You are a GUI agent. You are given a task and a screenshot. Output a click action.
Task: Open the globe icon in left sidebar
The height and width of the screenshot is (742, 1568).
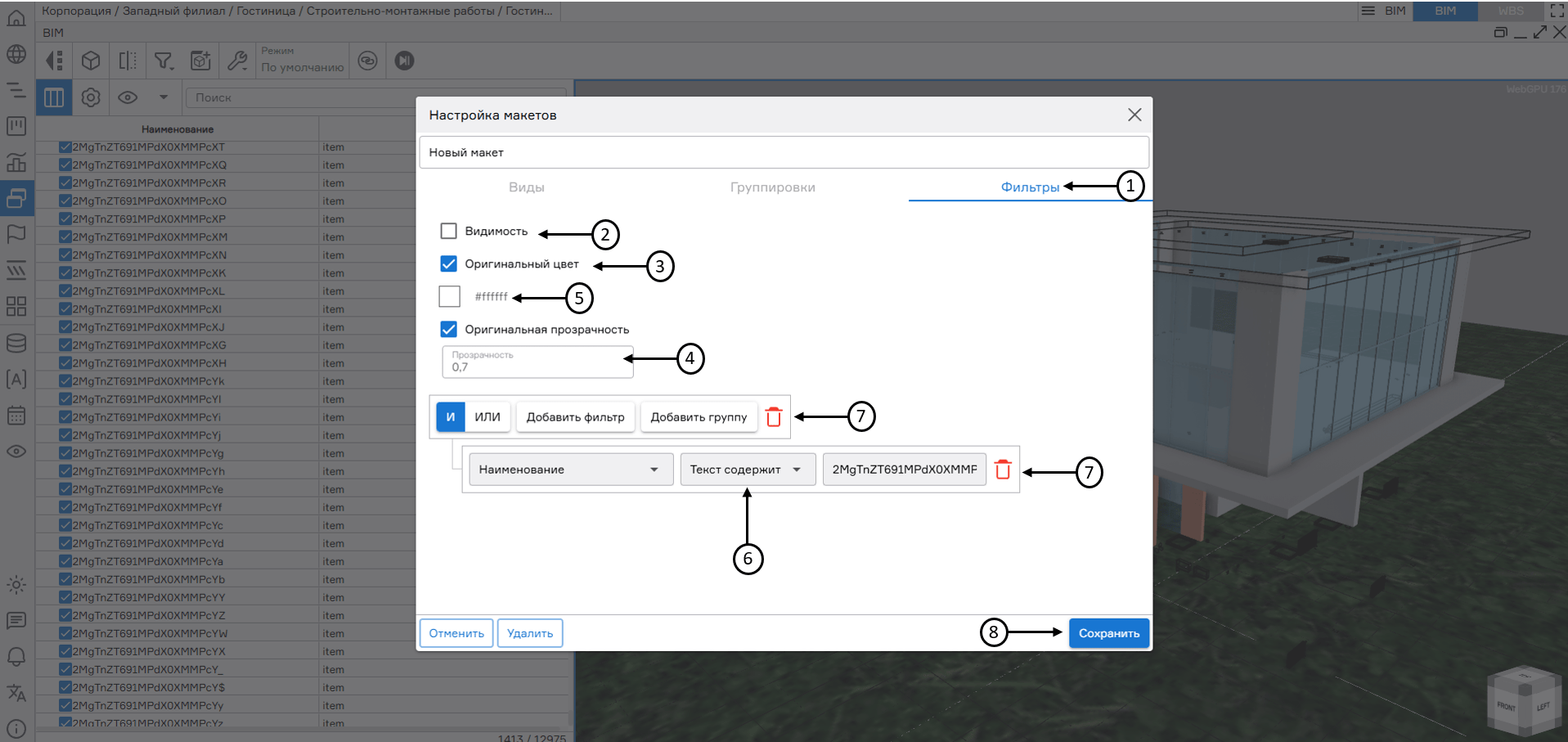pyautogui.click(x=16, y=55)
